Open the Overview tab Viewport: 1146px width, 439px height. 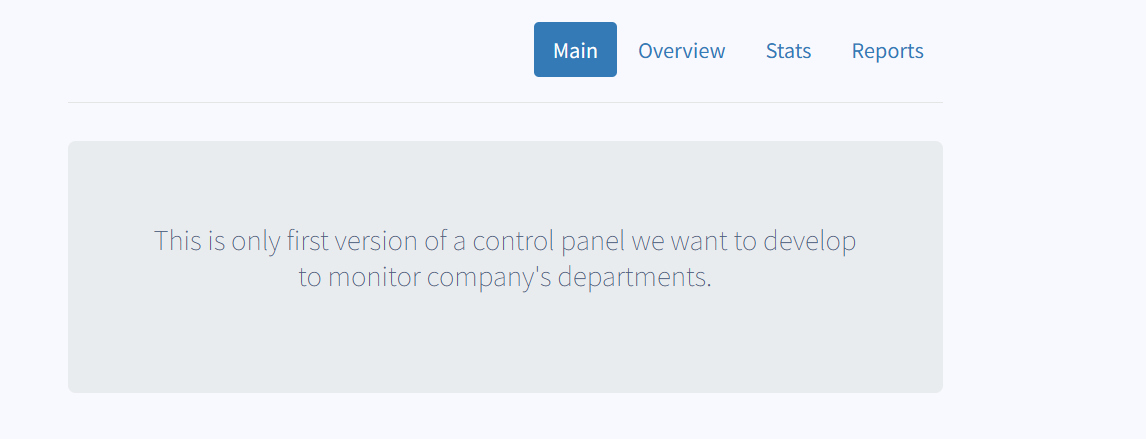coord(681,50)
